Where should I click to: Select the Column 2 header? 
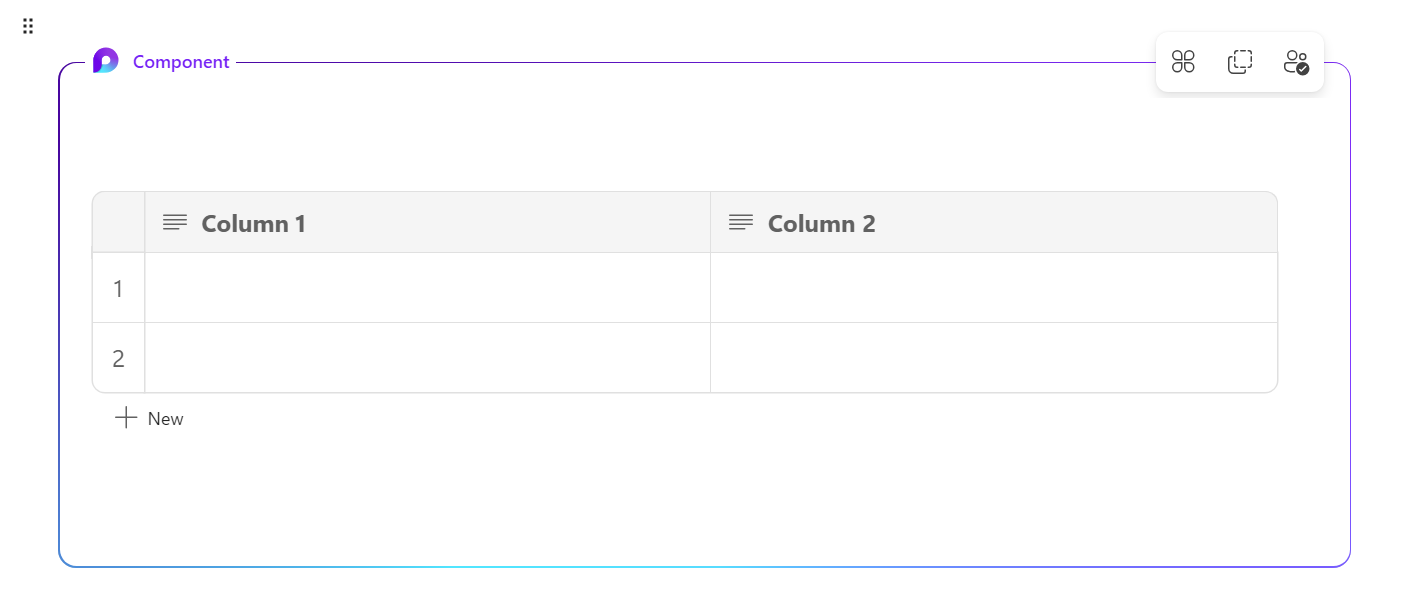(x=994, y=222)
